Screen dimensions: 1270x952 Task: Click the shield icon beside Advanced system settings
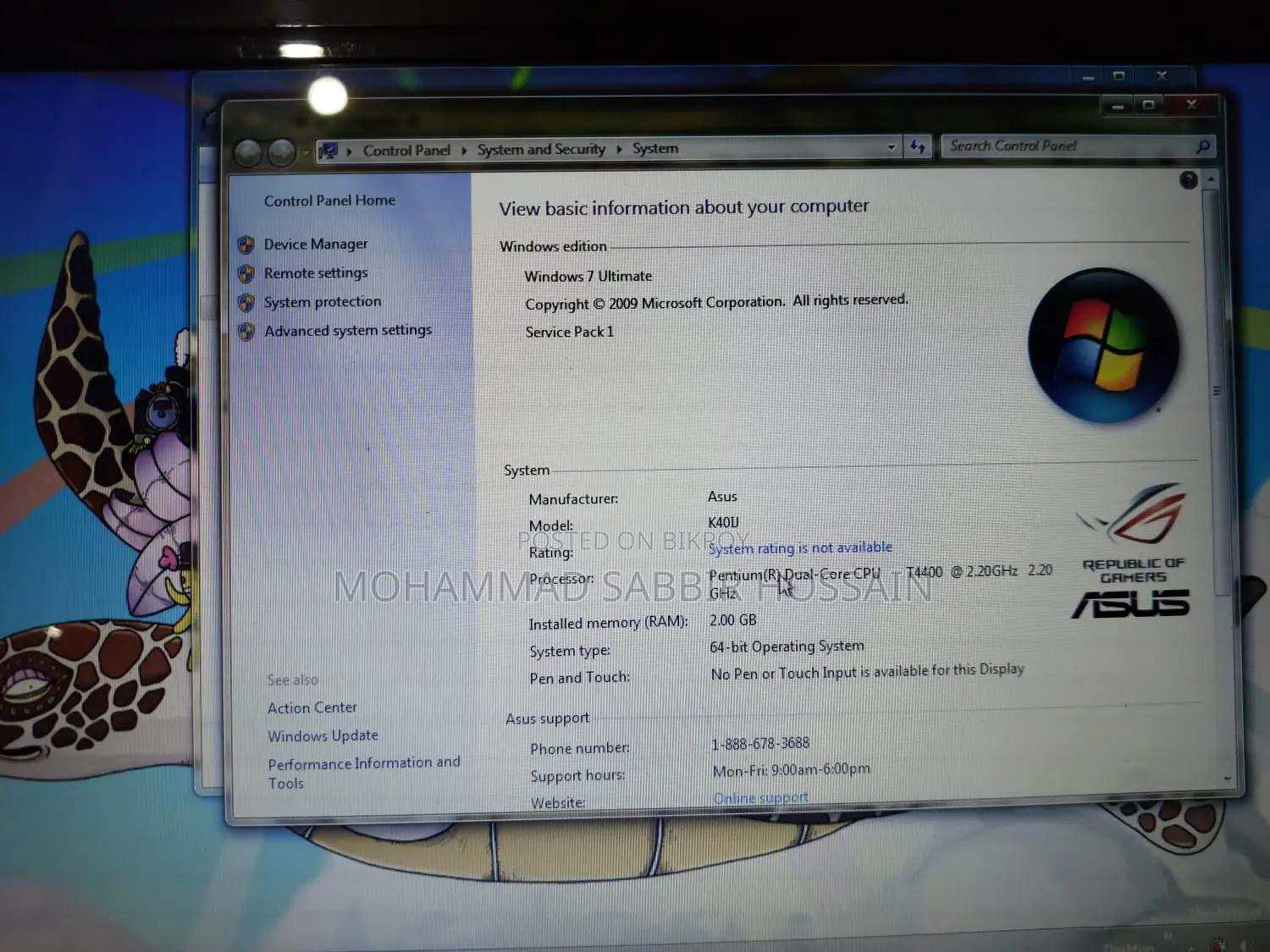point(246,332)
